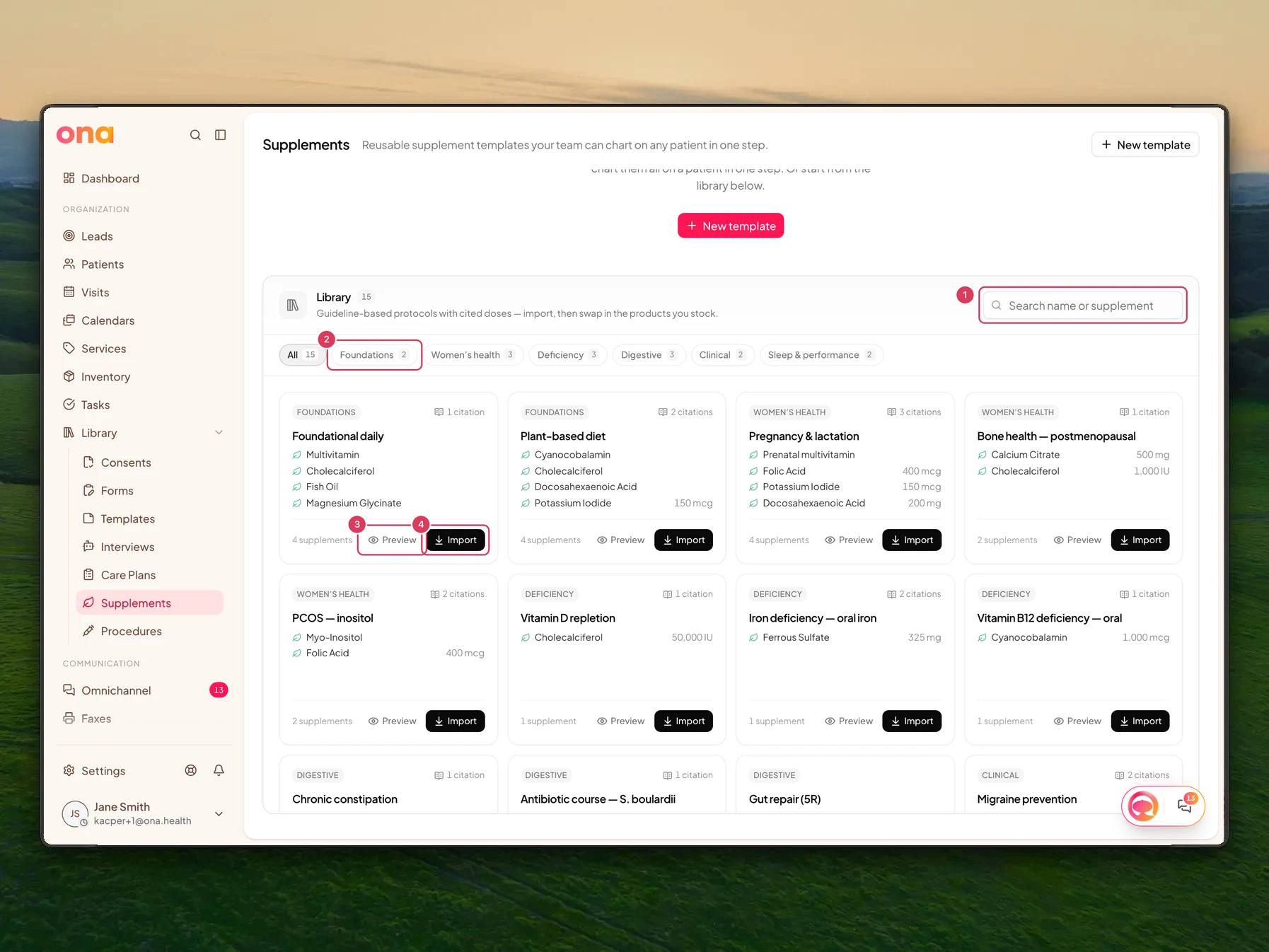Viewport: 1269px width, 952px height.
Task: Select the Digestive filter tab
Action: [649, 355]
